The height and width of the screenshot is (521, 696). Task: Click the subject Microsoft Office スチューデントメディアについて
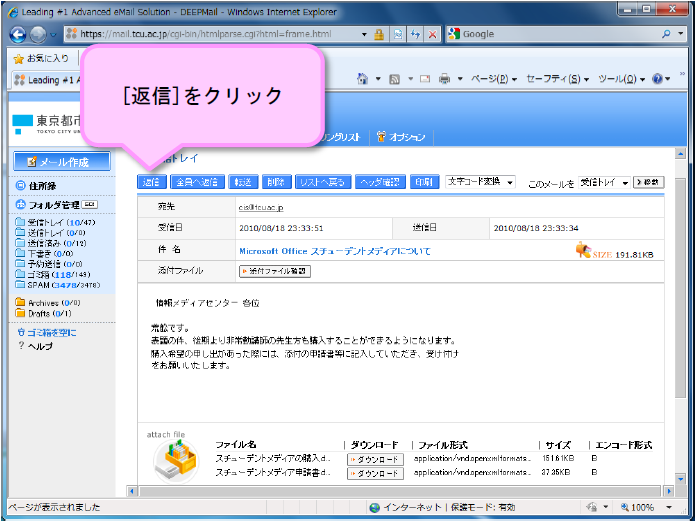[335, 251]
